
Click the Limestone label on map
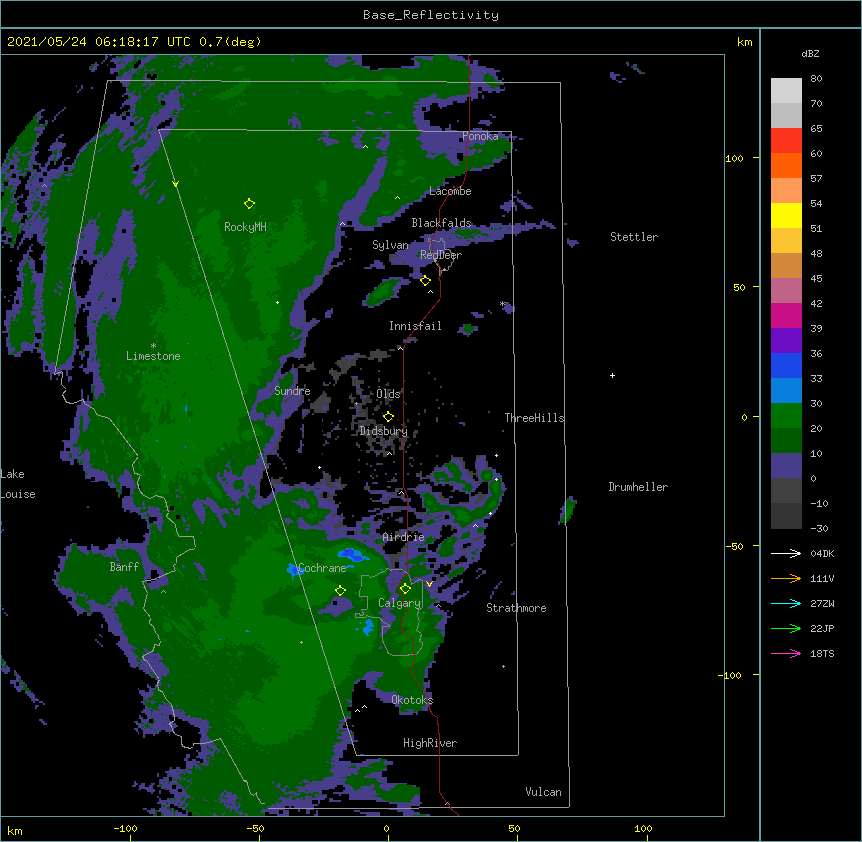coord(153,356)
